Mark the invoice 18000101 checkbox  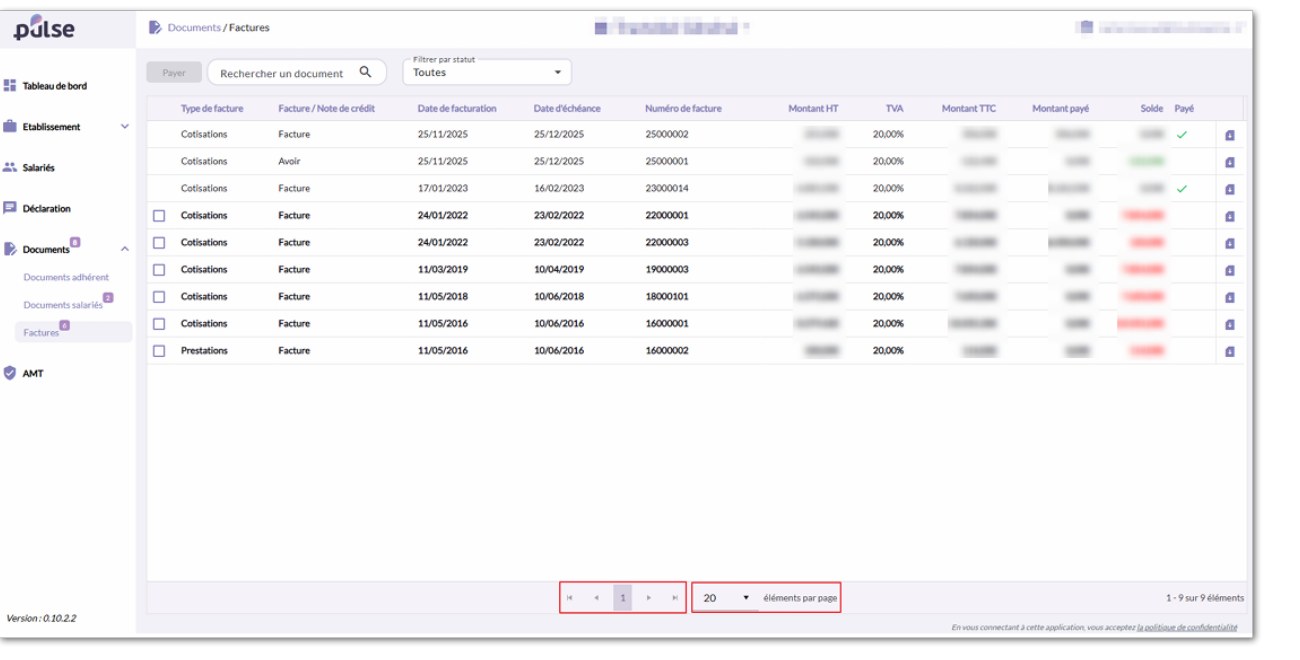pyautogui.click(x=158, y=297)
